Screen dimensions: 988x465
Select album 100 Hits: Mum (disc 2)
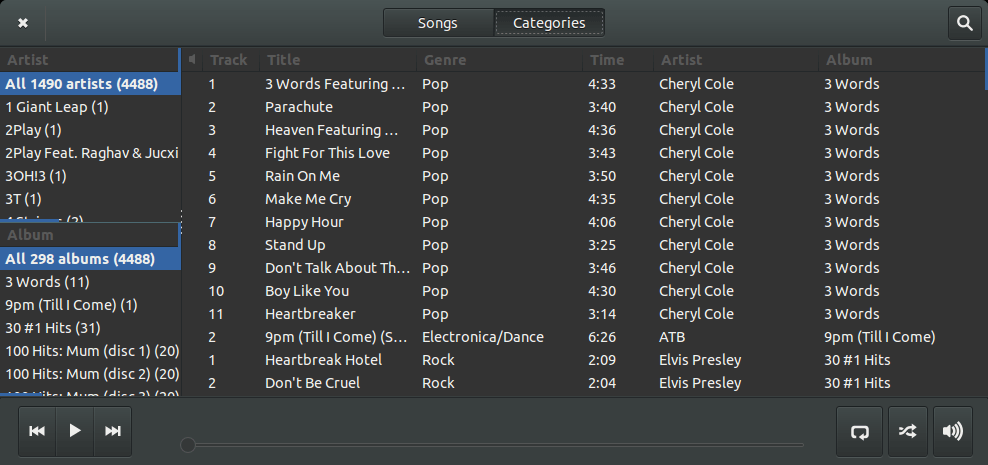pos(90,374)
